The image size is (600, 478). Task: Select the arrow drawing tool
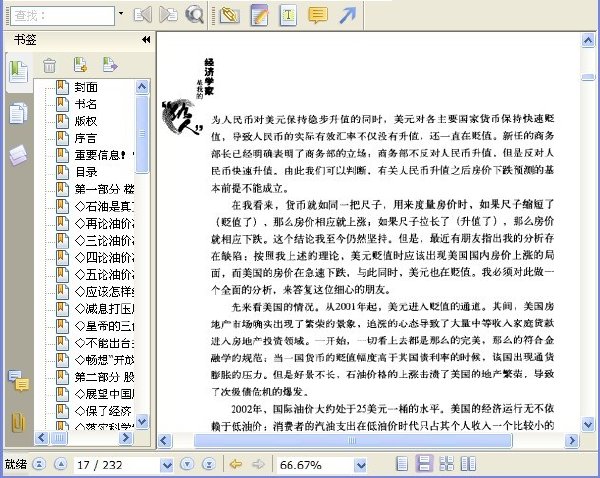click(347, 15)
